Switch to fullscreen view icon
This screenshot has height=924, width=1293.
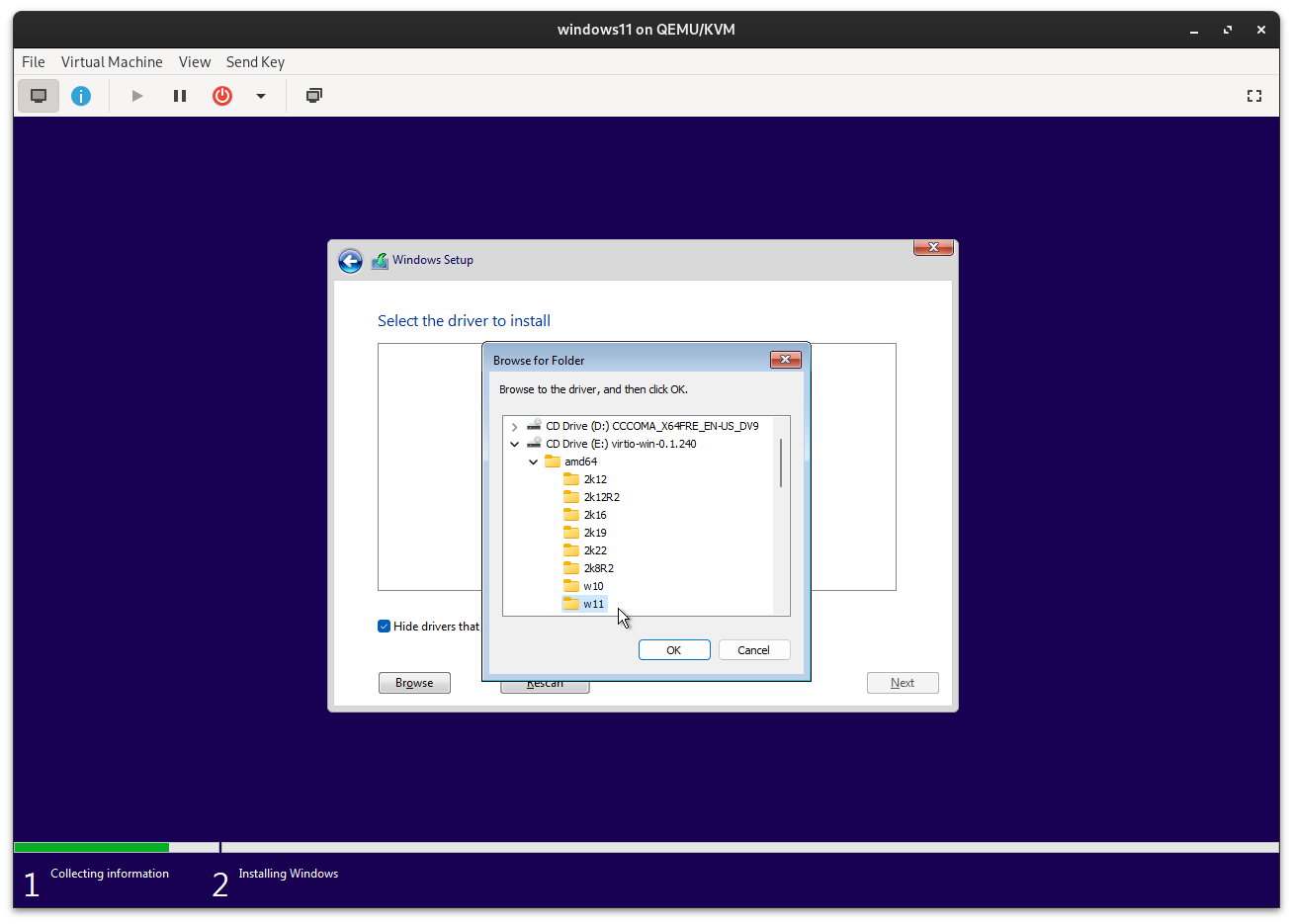tap(1254, 96)
